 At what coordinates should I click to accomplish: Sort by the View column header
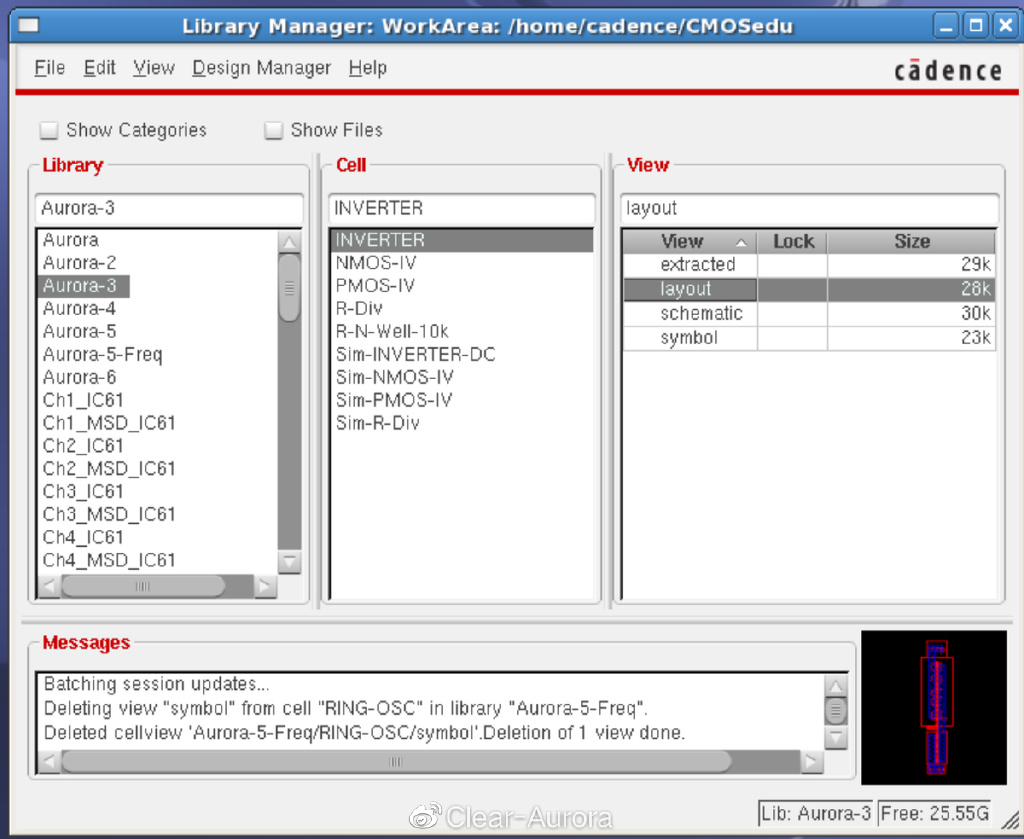(690, 242)
